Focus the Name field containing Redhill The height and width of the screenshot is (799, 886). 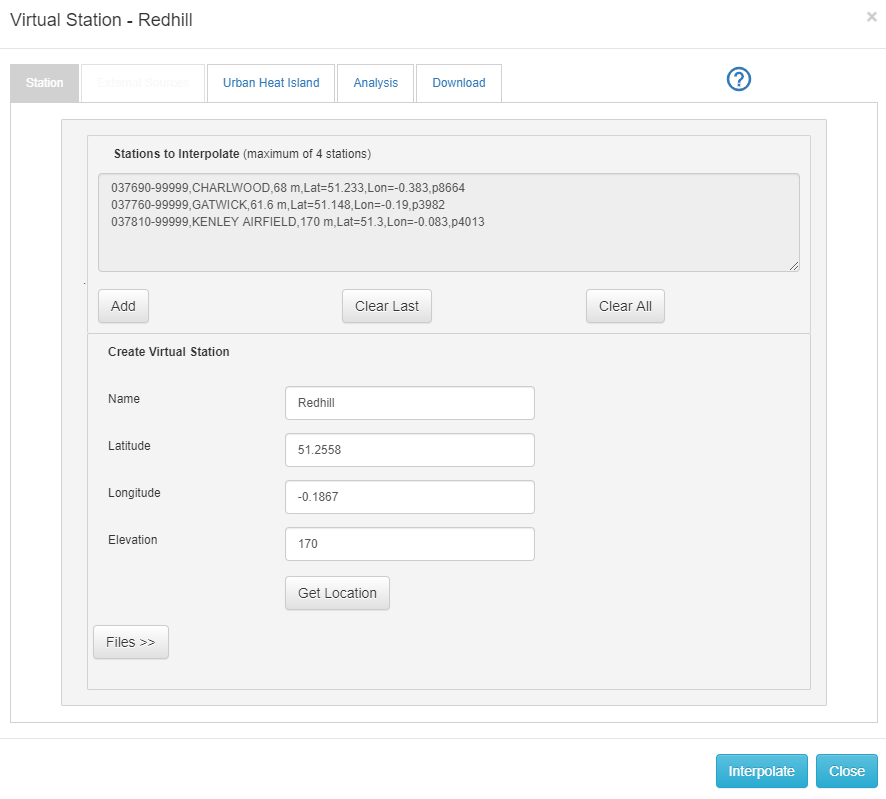tap(409, 403)
